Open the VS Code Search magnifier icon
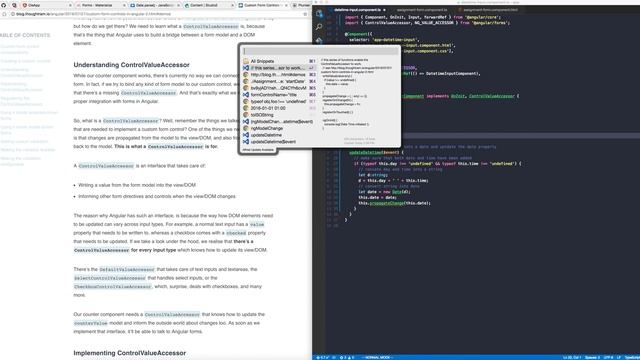 tap(319, 27)
